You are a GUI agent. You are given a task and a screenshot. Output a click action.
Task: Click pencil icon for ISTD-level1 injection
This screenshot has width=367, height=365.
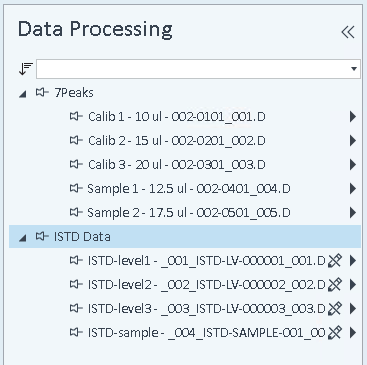tap(335, 260)
